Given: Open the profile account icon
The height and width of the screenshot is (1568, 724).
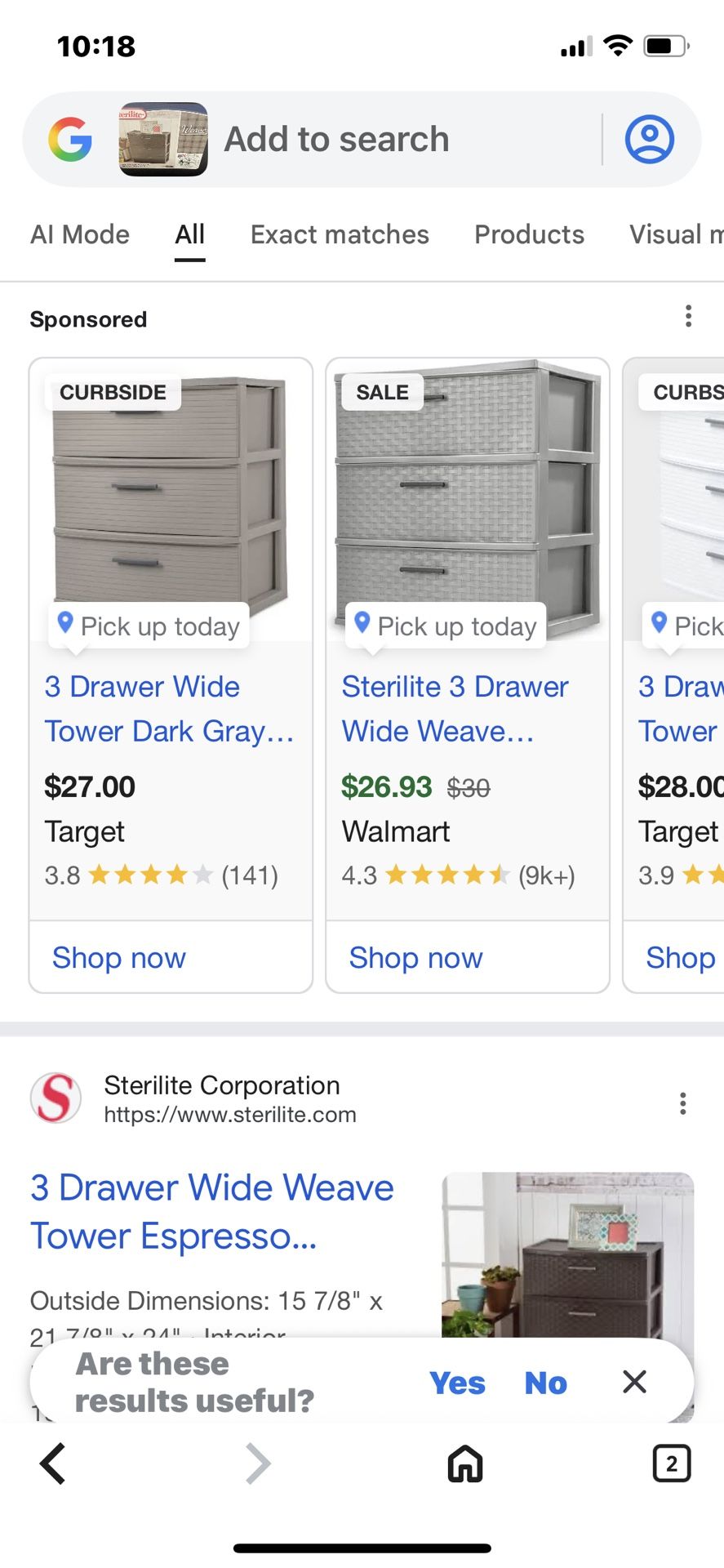Looking at the screenshot, I should click(x=649, y=139).
